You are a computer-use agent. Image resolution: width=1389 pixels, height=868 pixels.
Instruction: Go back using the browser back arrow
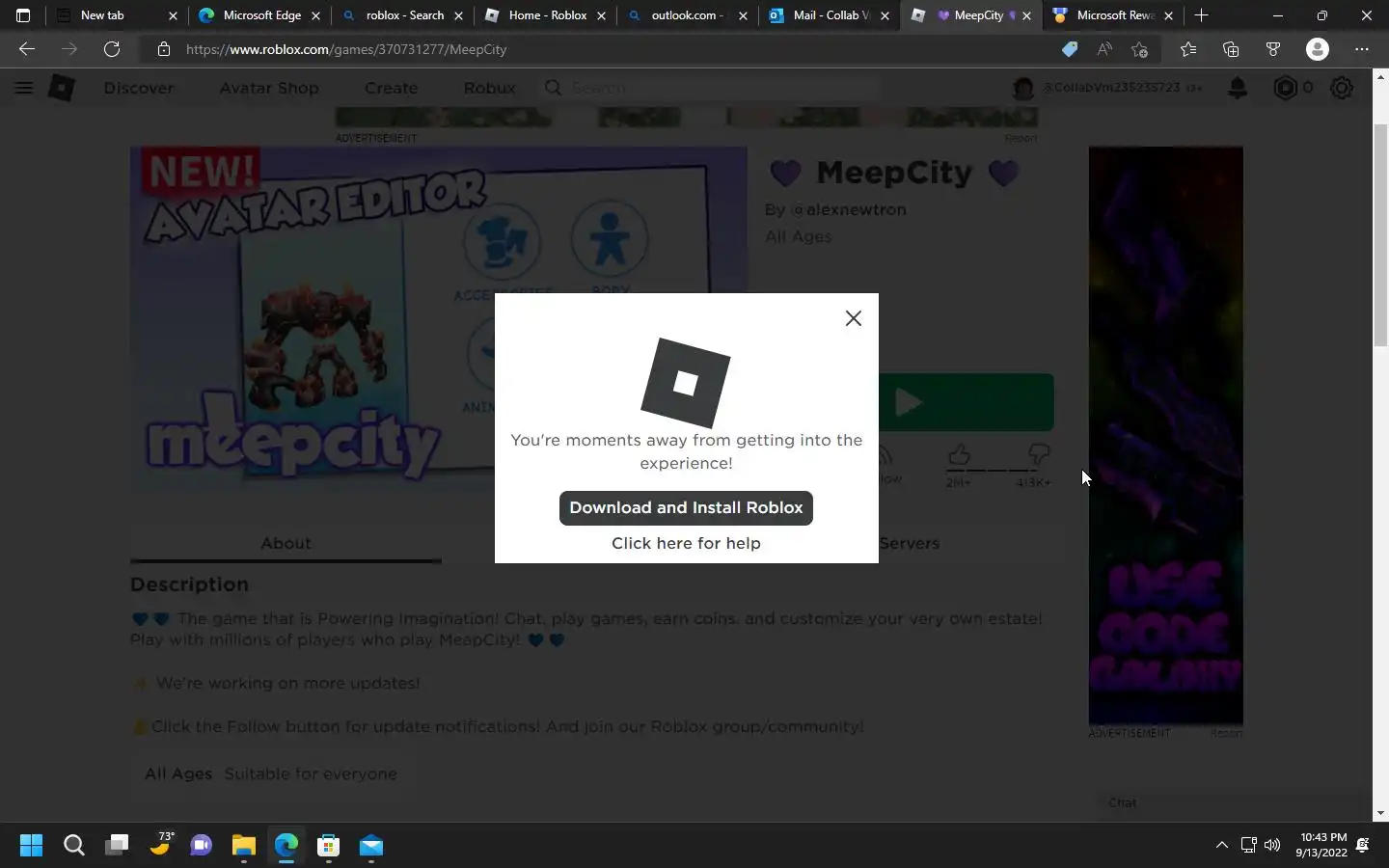[x=27, y=49]
